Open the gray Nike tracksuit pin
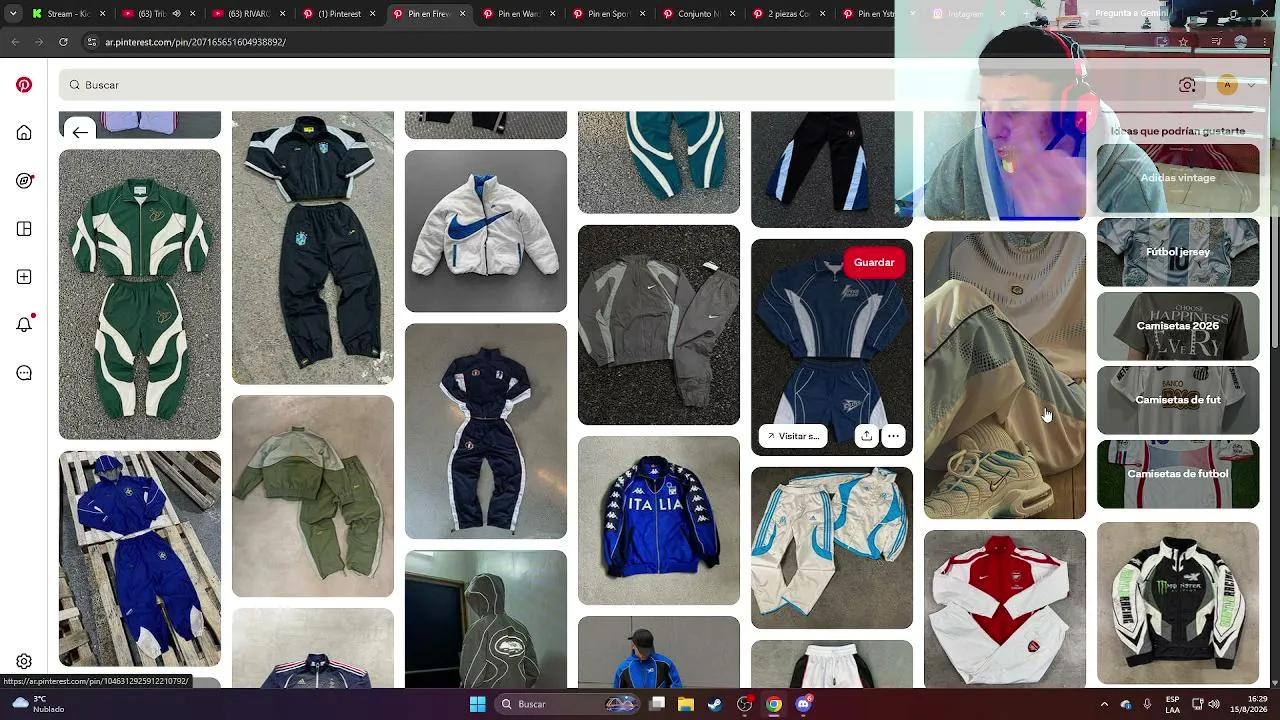 click(x=659, y=325)
